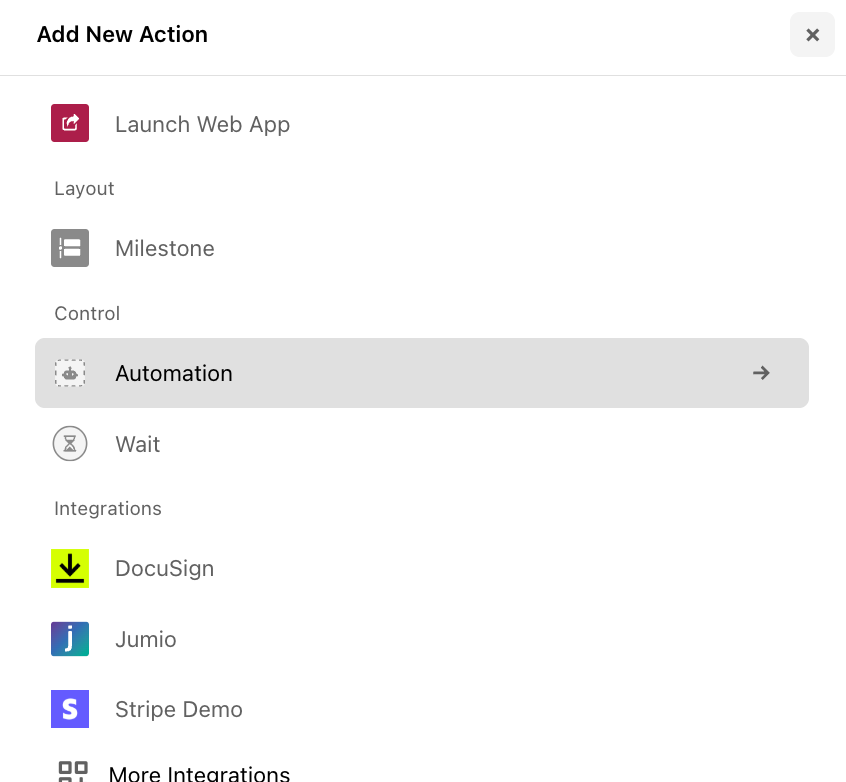
Task: Click the Stripe Demo S icon
Action: click(69, 709)
